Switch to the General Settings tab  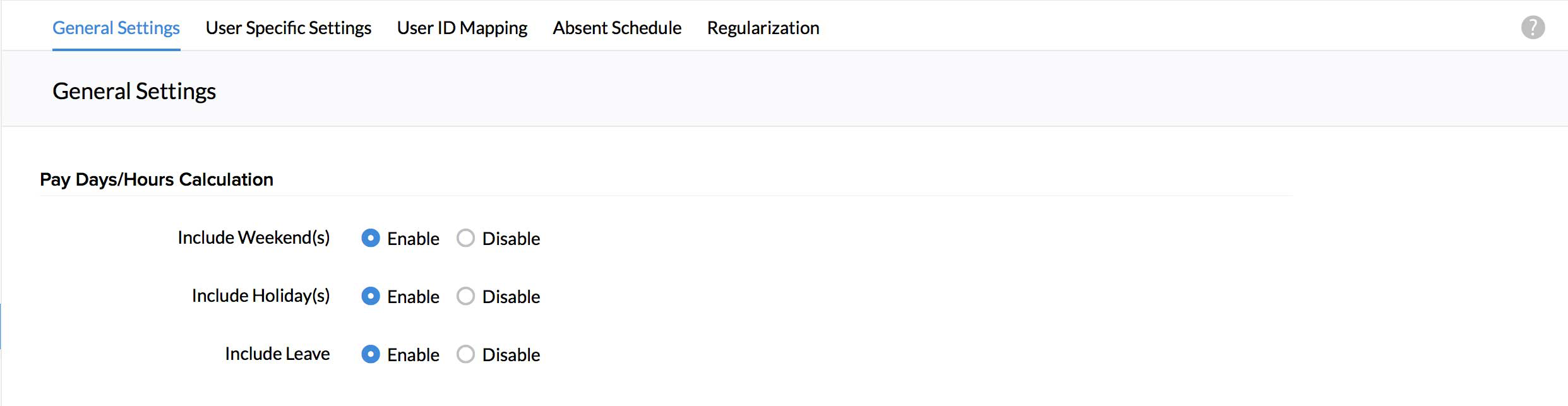(116, 28)
